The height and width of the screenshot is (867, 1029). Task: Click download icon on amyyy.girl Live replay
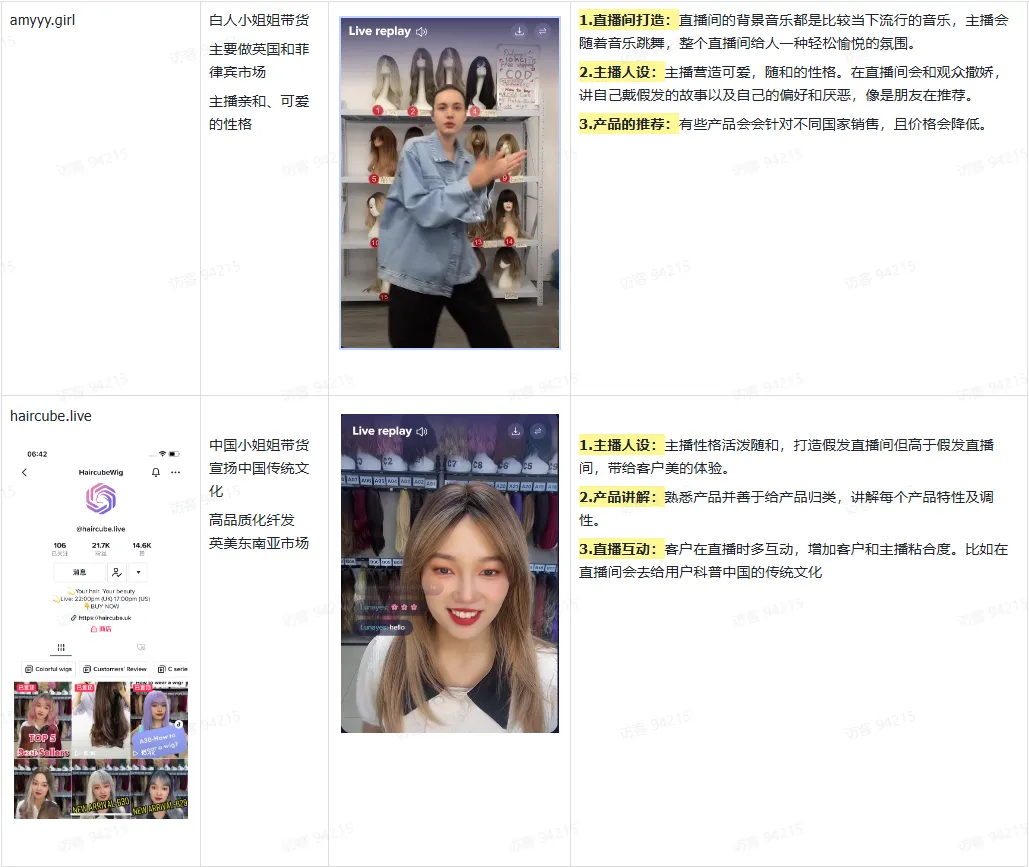(x=519, y=31)
